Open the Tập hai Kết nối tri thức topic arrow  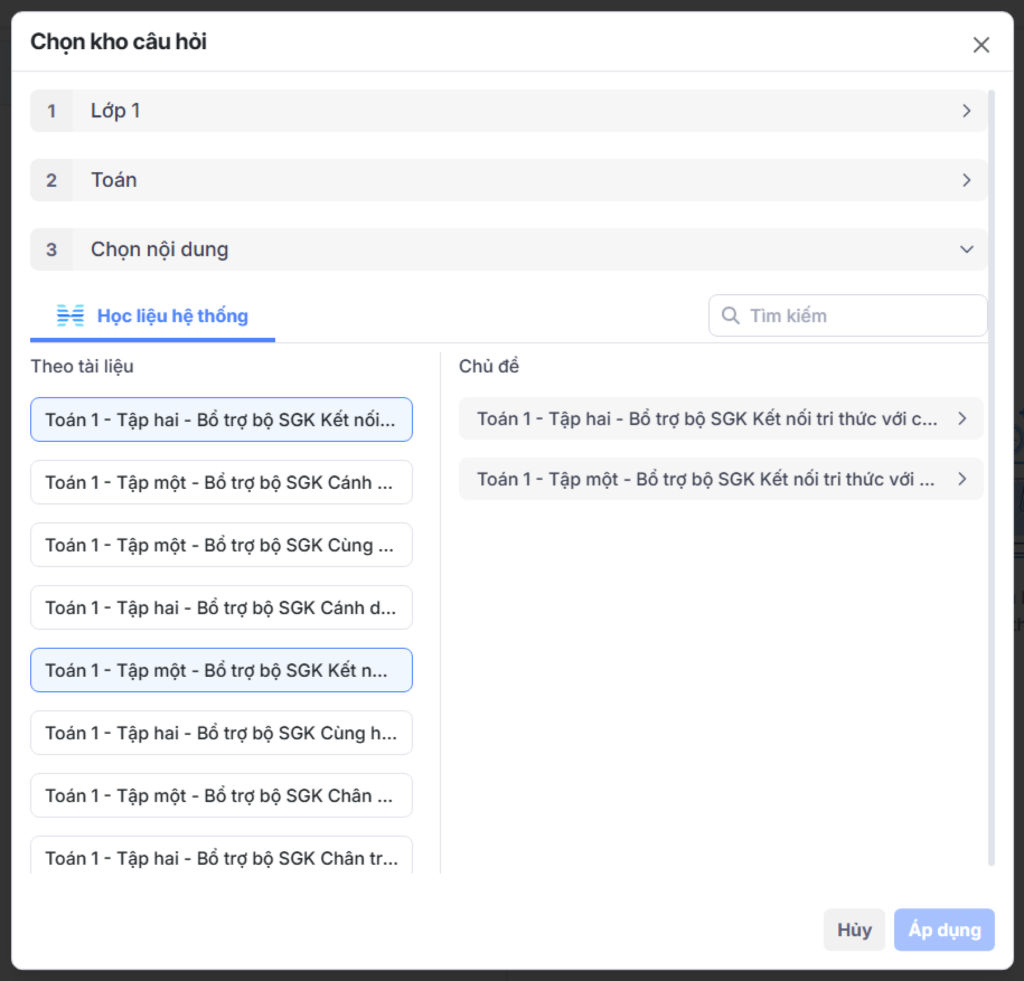click(x=962, y=419)
